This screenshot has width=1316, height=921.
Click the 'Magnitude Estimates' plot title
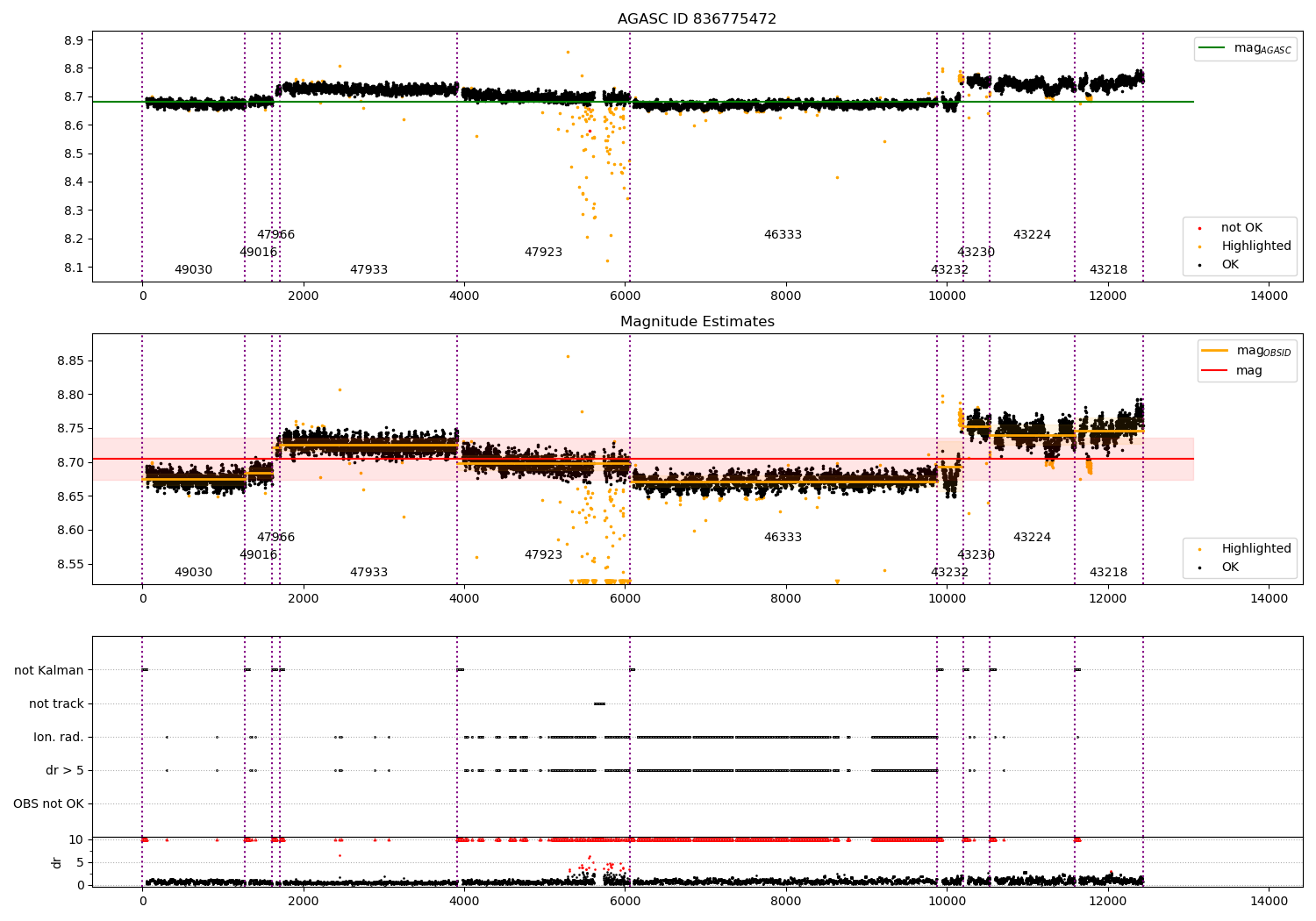[697, 322]
